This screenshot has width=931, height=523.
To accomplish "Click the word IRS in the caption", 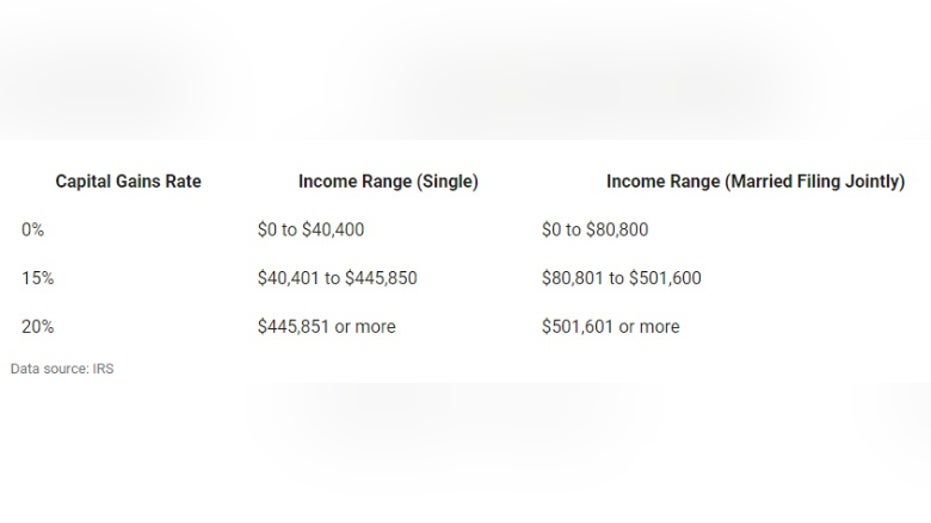I will click(103, 369).
